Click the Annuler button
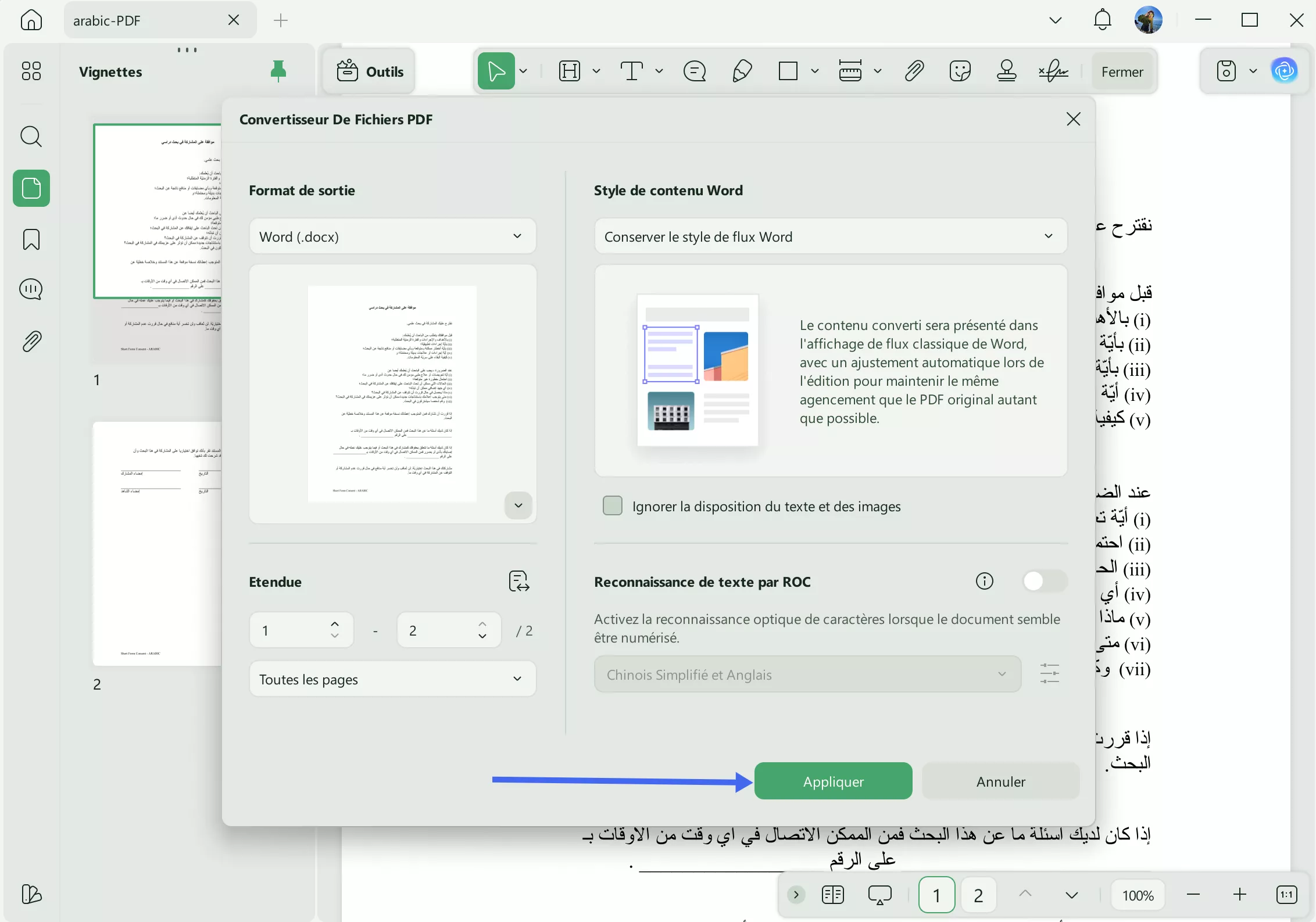Screen dimensions: 1316x922 tap(1000, 781)
